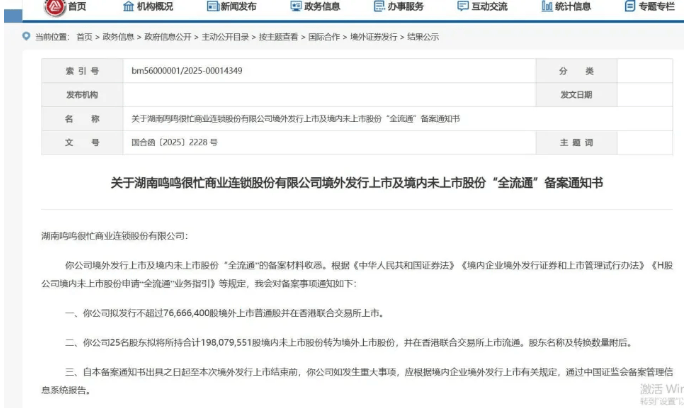686x408 pixels.
Task: Open the 首页 item in top navigation
Action: [76, 7]
